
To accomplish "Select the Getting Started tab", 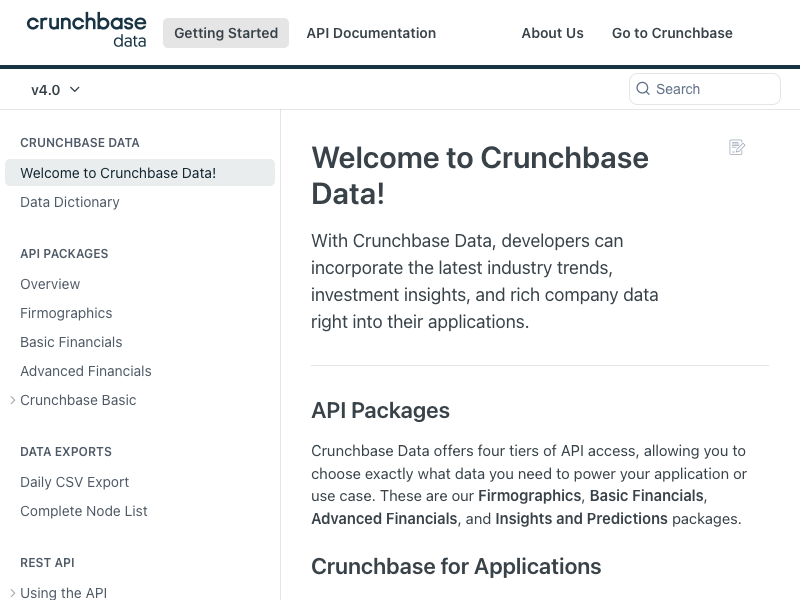I will (x=226, y=33).
